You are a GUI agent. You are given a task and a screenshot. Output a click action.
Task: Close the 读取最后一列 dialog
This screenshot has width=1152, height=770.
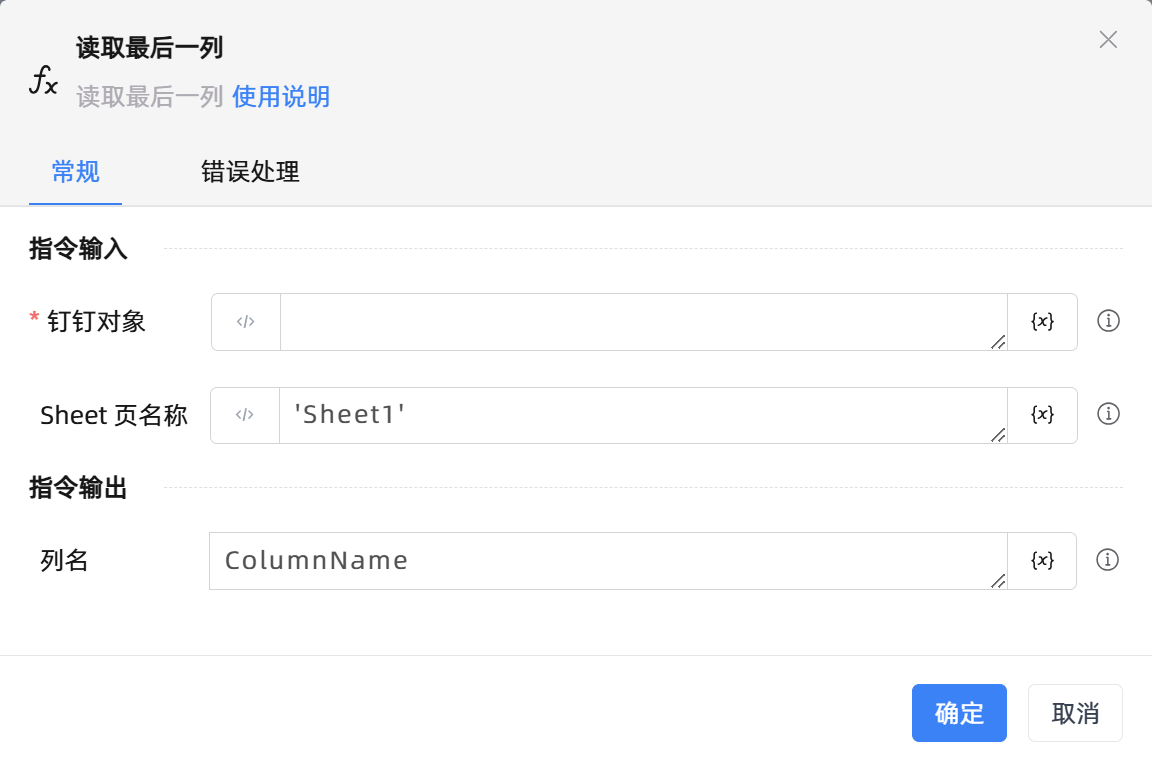[x=1108, y=40]
